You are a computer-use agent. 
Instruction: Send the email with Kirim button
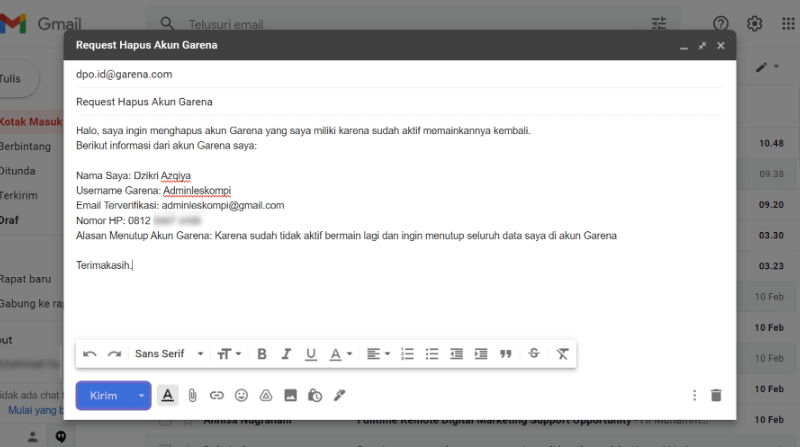(x=104, y=395)
